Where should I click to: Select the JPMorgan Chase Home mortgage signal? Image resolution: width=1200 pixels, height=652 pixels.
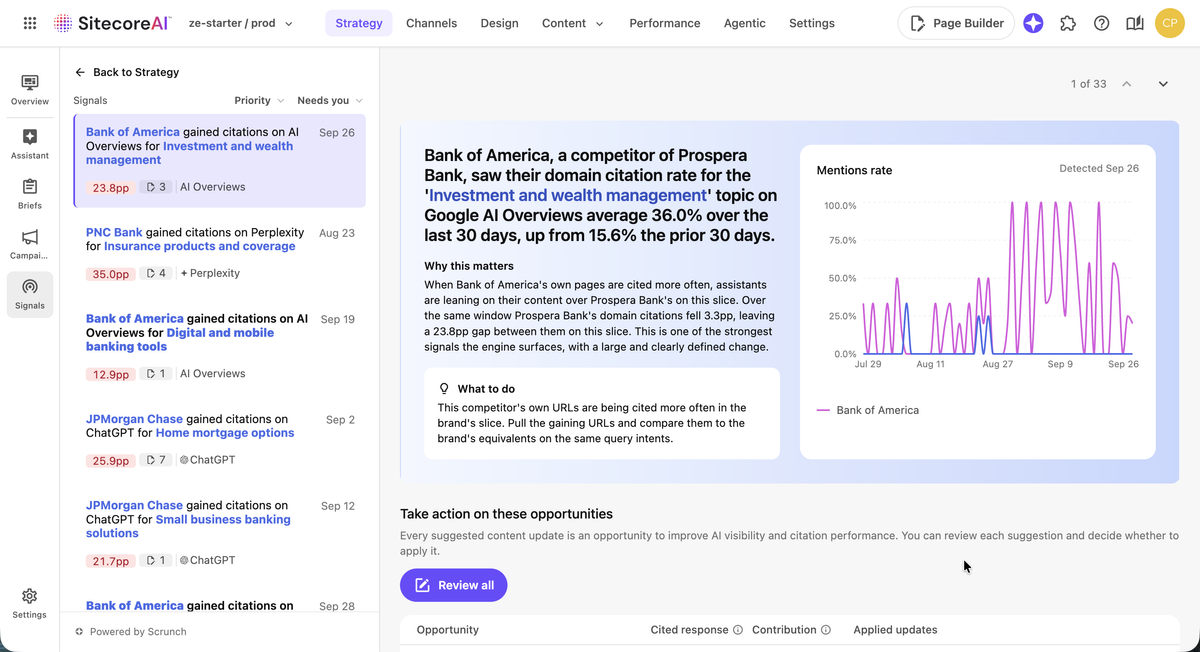click(x=220, y=440)
